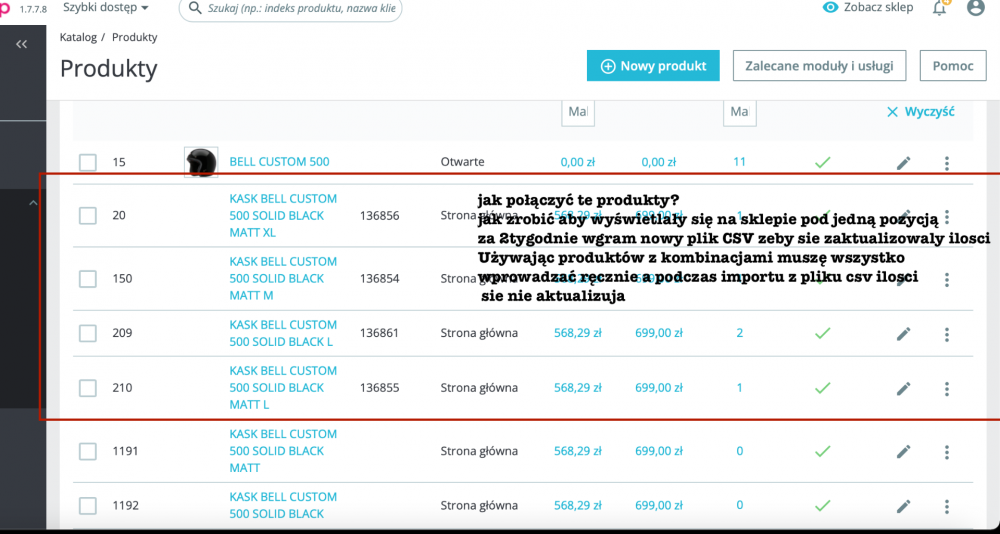The image size is (1000, 534).
Task: Click price 699,00 zł of product 210
Action: 659,387
